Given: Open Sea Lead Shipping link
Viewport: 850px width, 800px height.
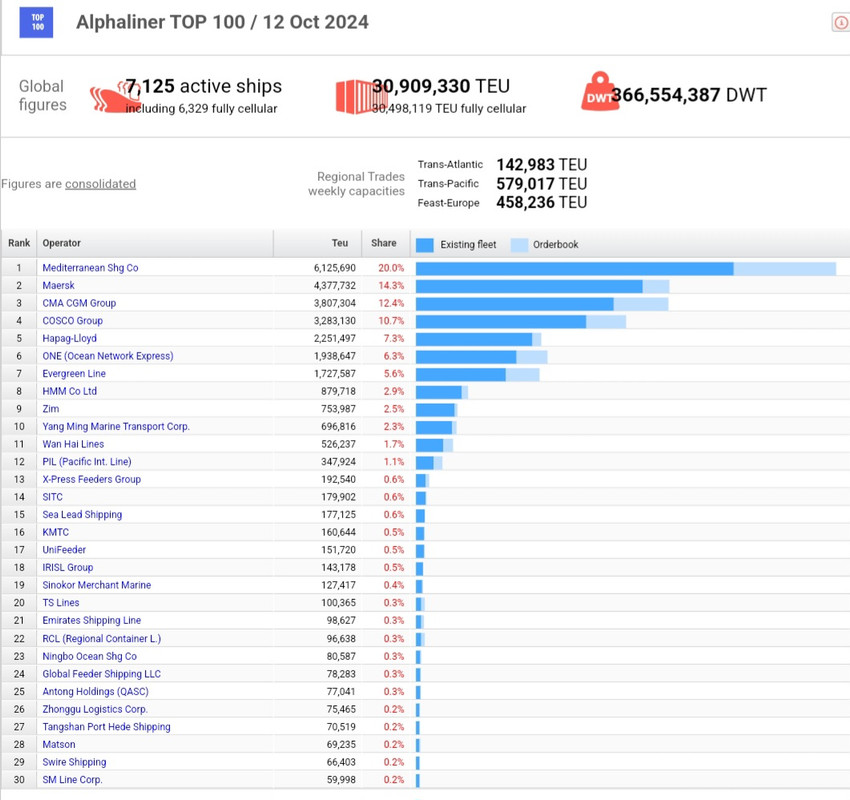Looking at the screenshot, I should tap(82, 514).
